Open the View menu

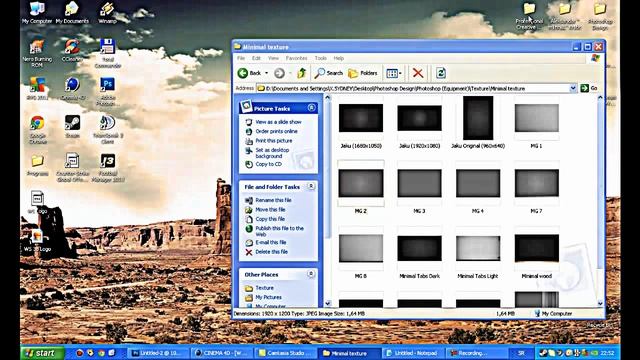pyautogui.click(x=273, y=58)
